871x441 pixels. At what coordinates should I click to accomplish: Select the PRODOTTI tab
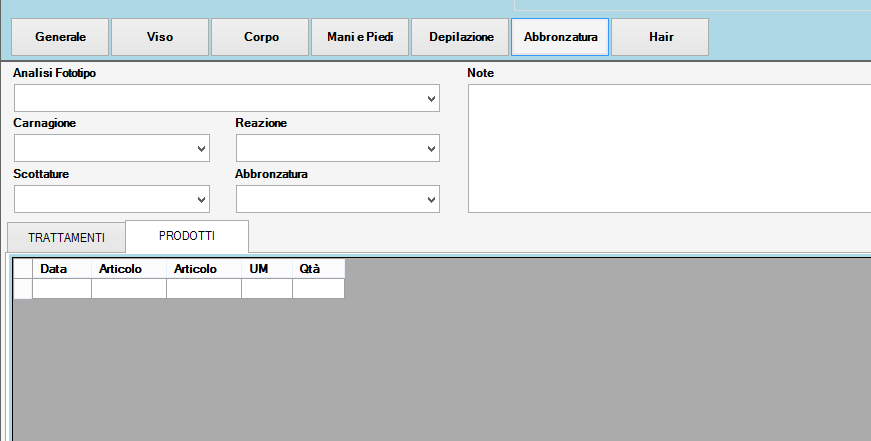187,236
